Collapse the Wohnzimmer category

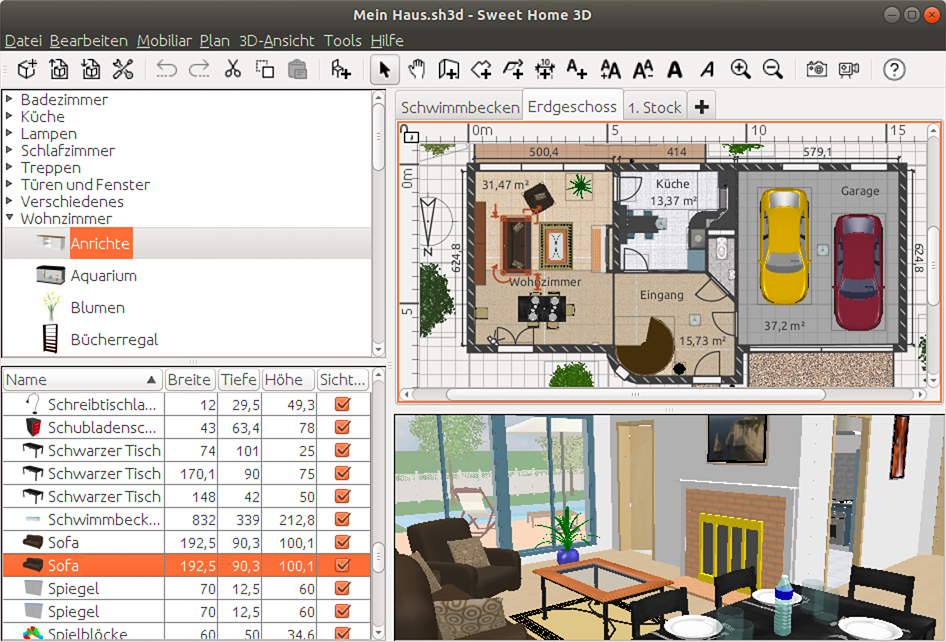pos(10,218)
